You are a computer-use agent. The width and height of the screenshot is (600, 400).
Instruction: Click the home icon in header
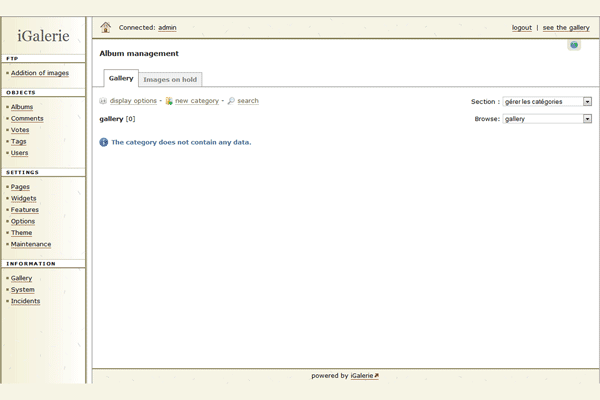(105, 27)
